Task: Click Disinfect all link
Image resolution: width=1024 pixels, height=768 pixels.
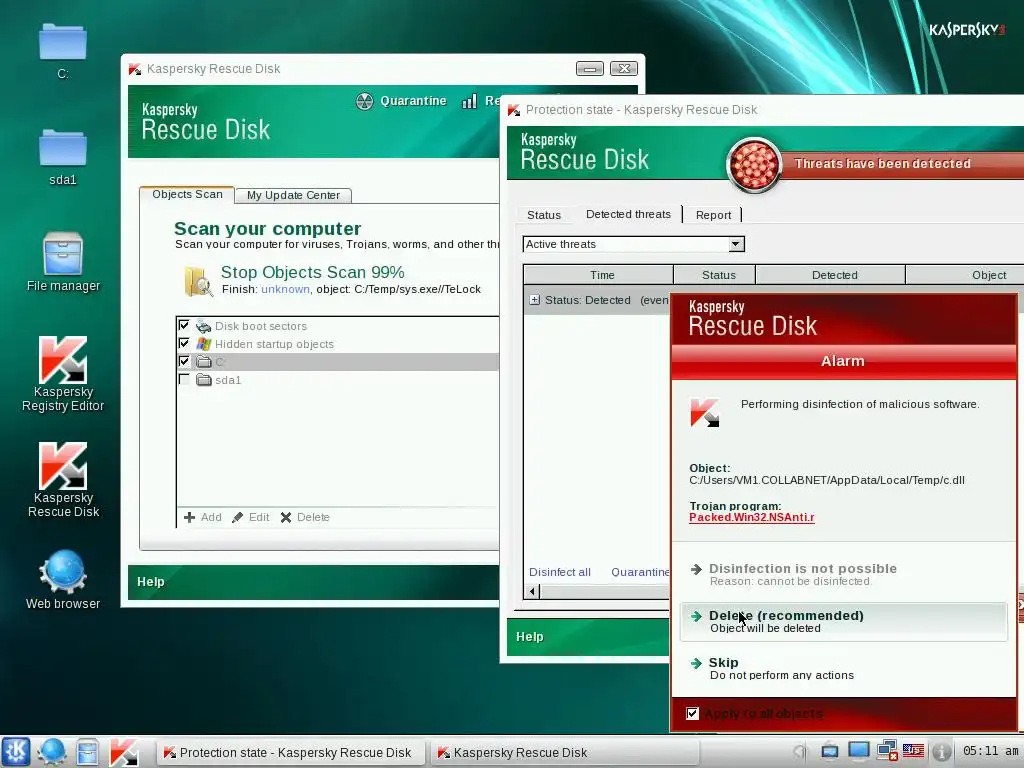Action: point(560,572)
